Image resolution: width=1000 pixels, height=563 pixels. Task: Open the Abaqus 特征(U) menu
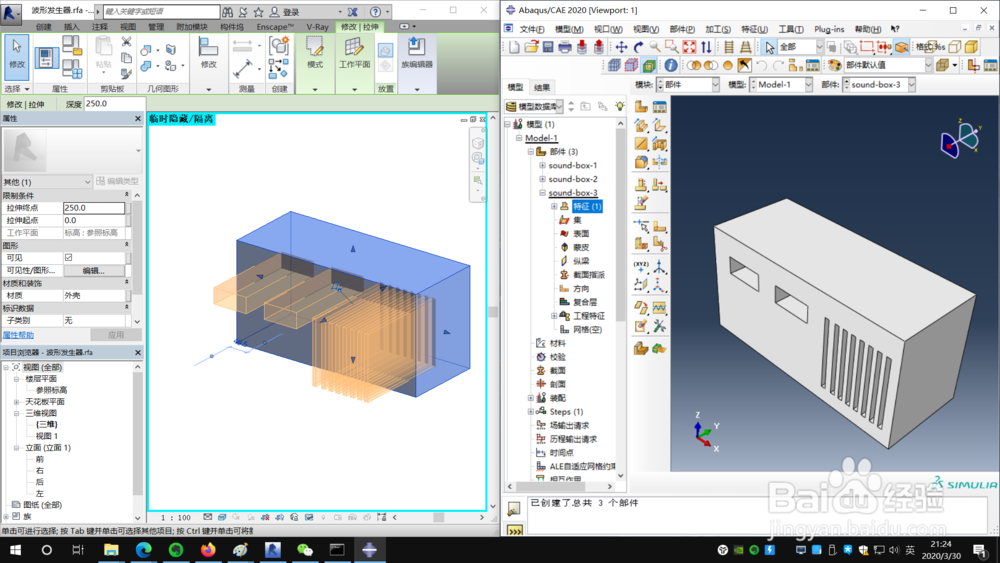tap(754, 29)
